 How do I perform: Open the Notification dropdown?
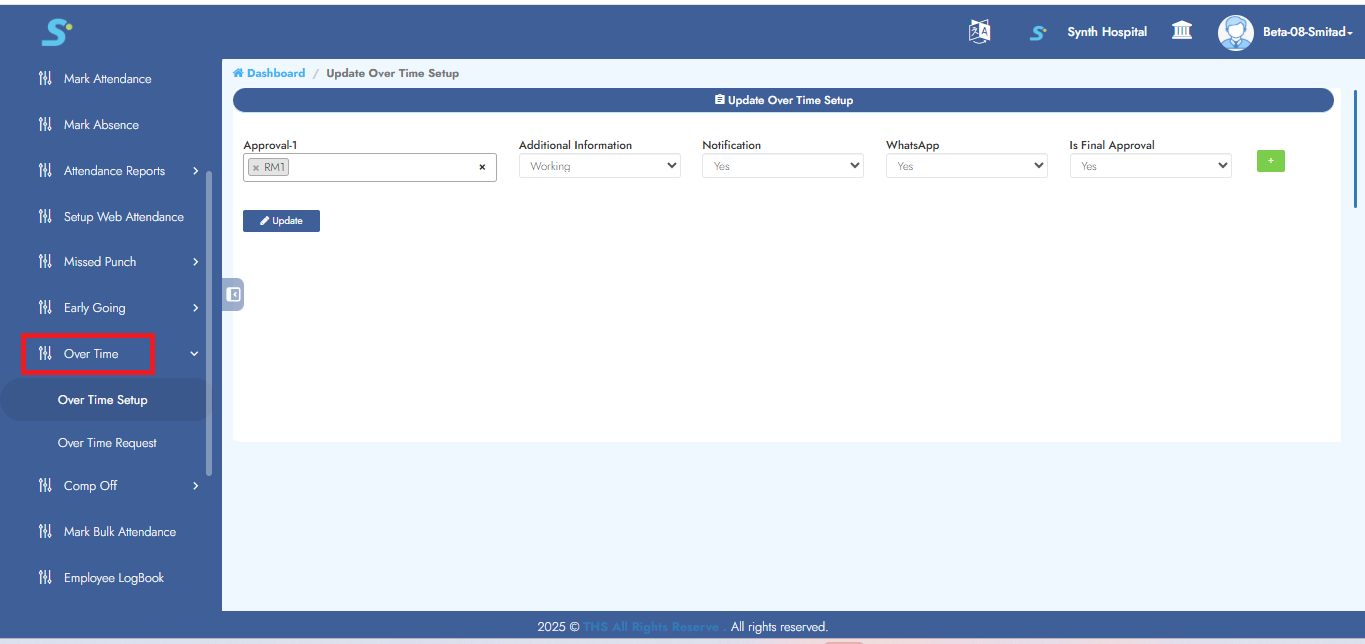tap(782, 167)
